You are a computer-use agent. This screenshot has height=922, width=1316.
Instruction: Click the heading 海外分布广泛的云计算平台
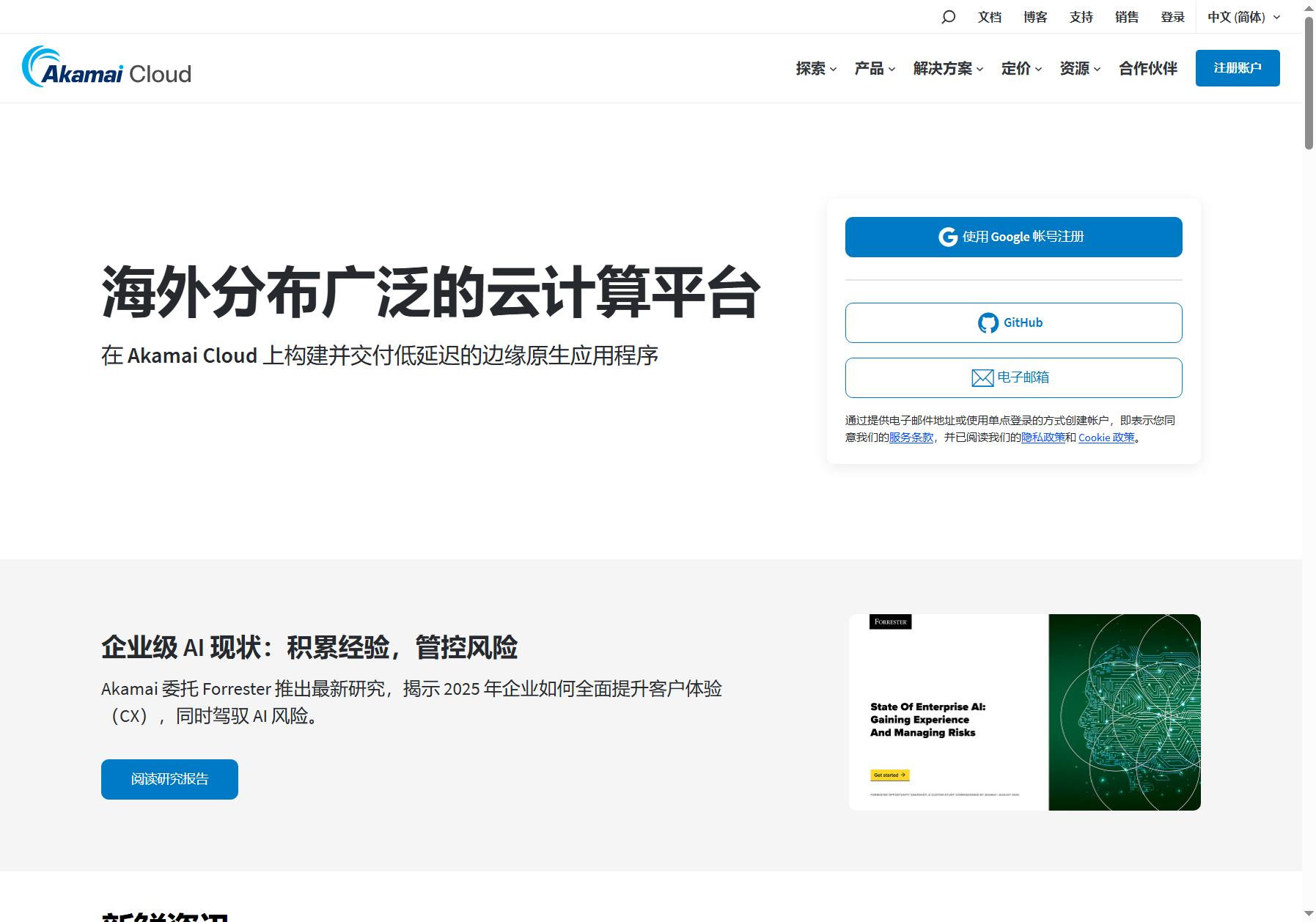point(430,292)
